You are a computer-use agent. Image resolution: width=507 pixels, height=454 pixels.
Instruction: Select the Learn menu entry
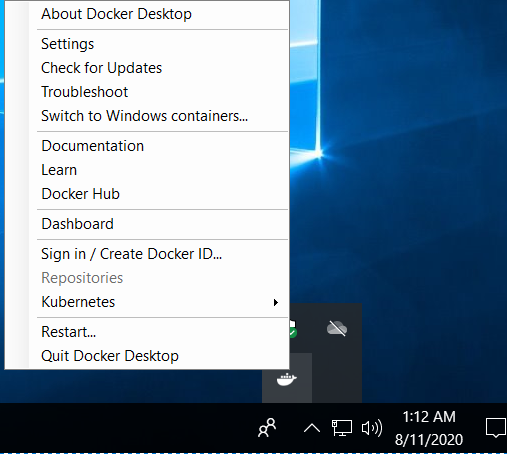point(147,170)
